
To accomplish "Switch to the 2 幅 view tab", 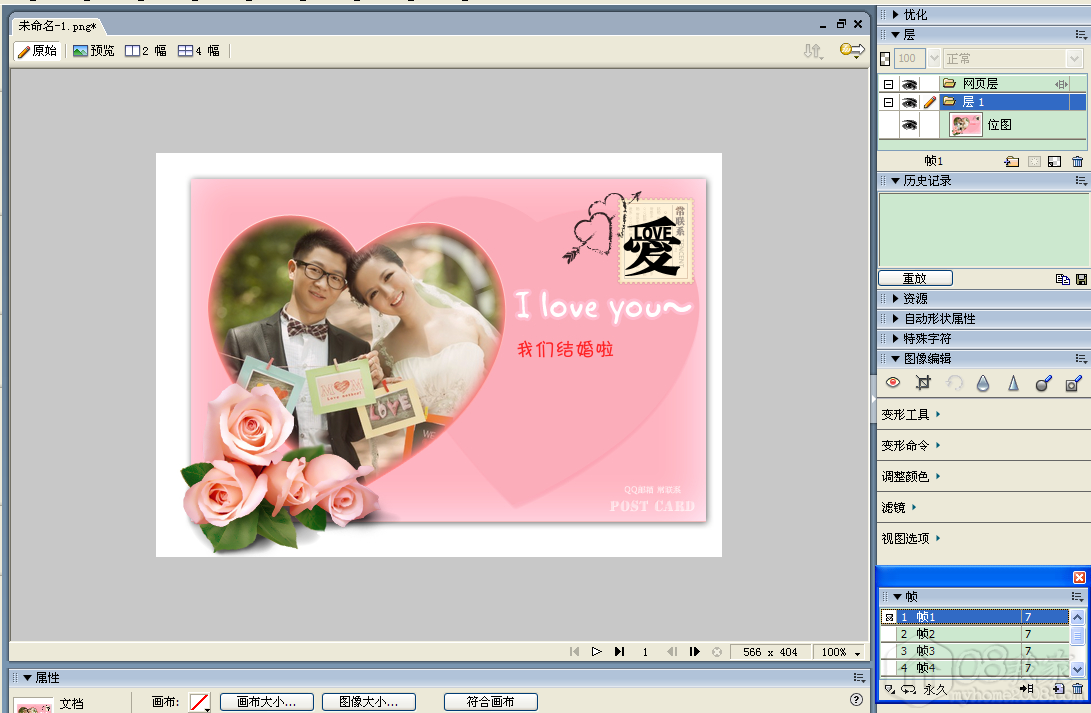I will 146,51.
